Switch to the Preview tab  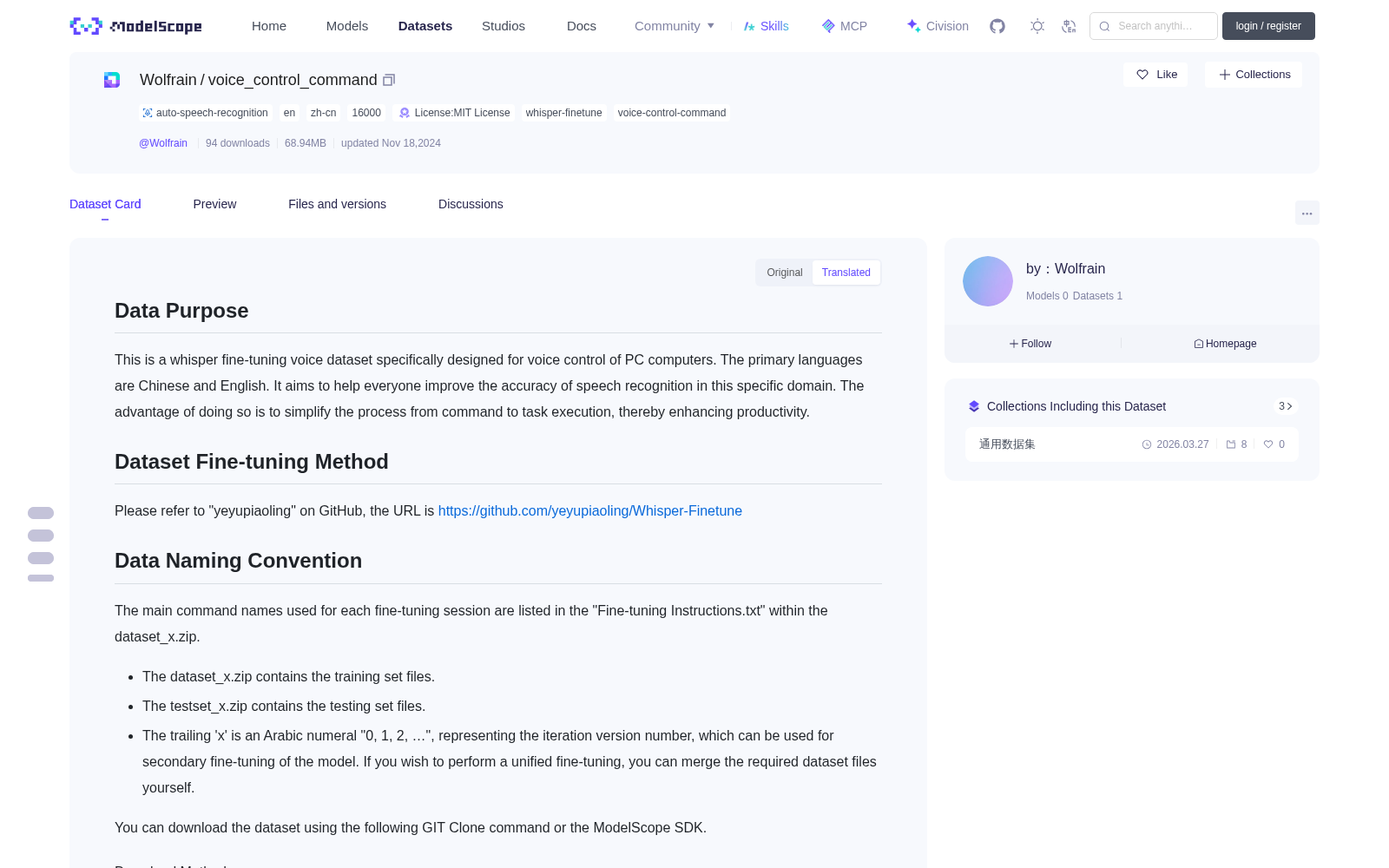point(214,204)
